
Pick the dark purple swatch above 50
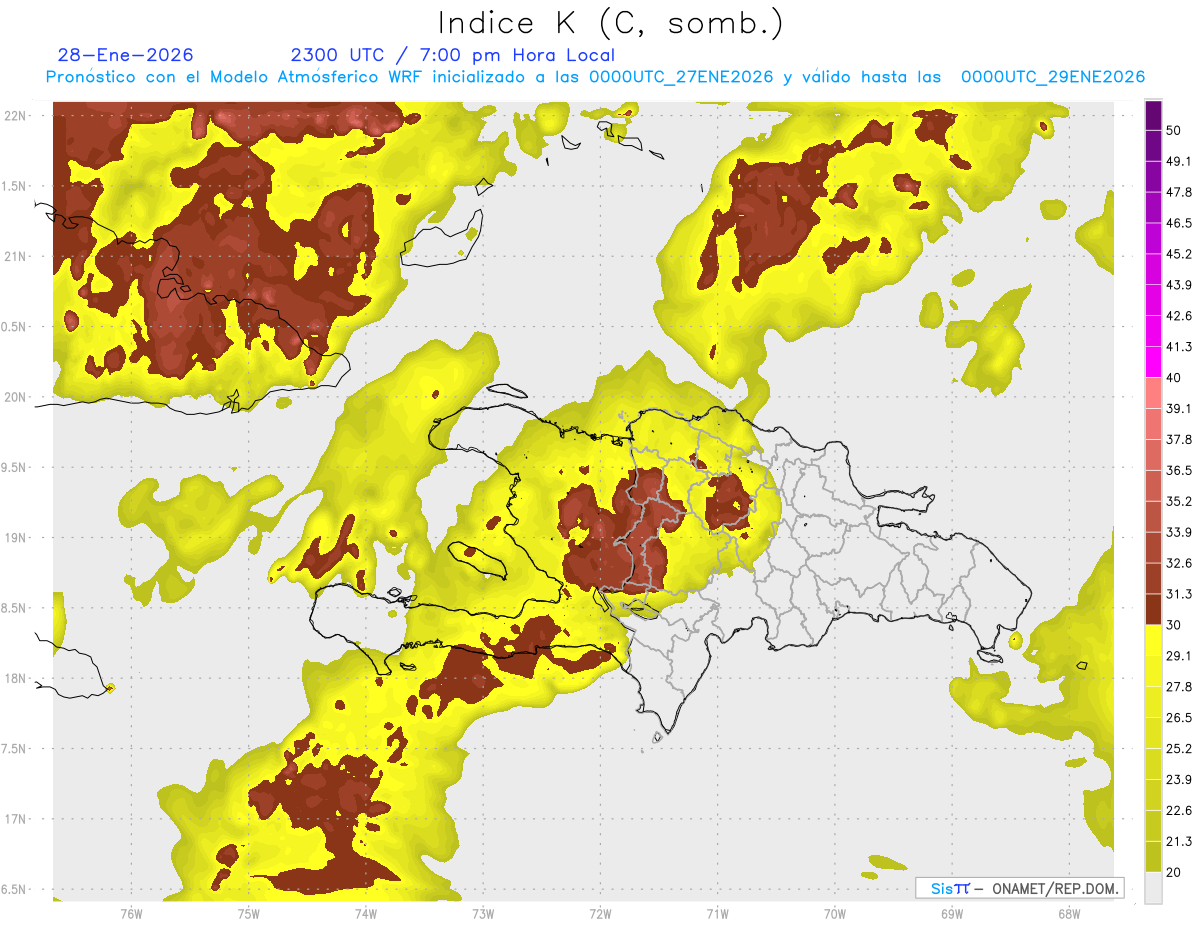(x=1153, y=116)
